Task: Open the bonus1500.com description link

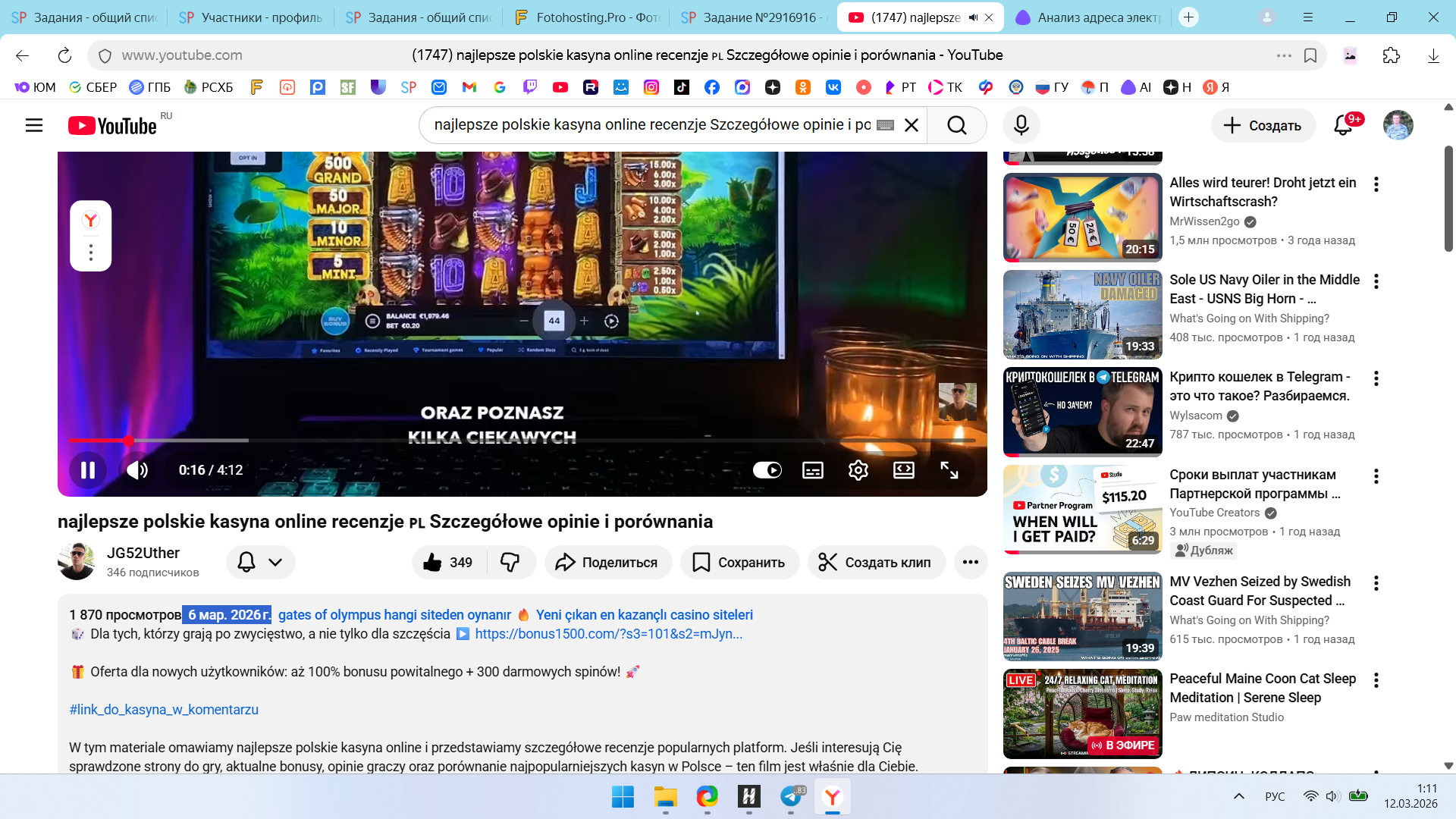Action: coord(608,634)
